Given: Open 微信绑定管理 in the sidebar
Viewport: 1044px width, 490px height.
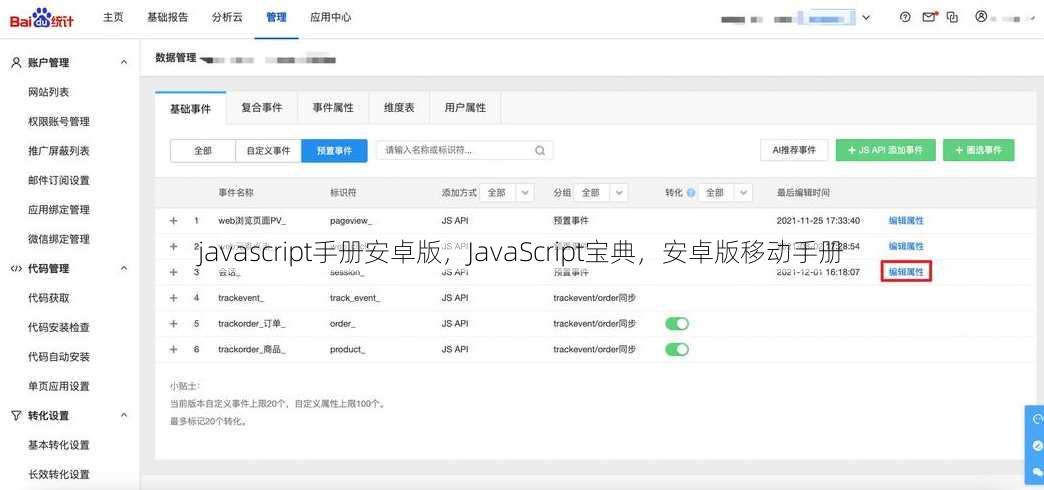Looking at the screenshot, I should (59, 238).
